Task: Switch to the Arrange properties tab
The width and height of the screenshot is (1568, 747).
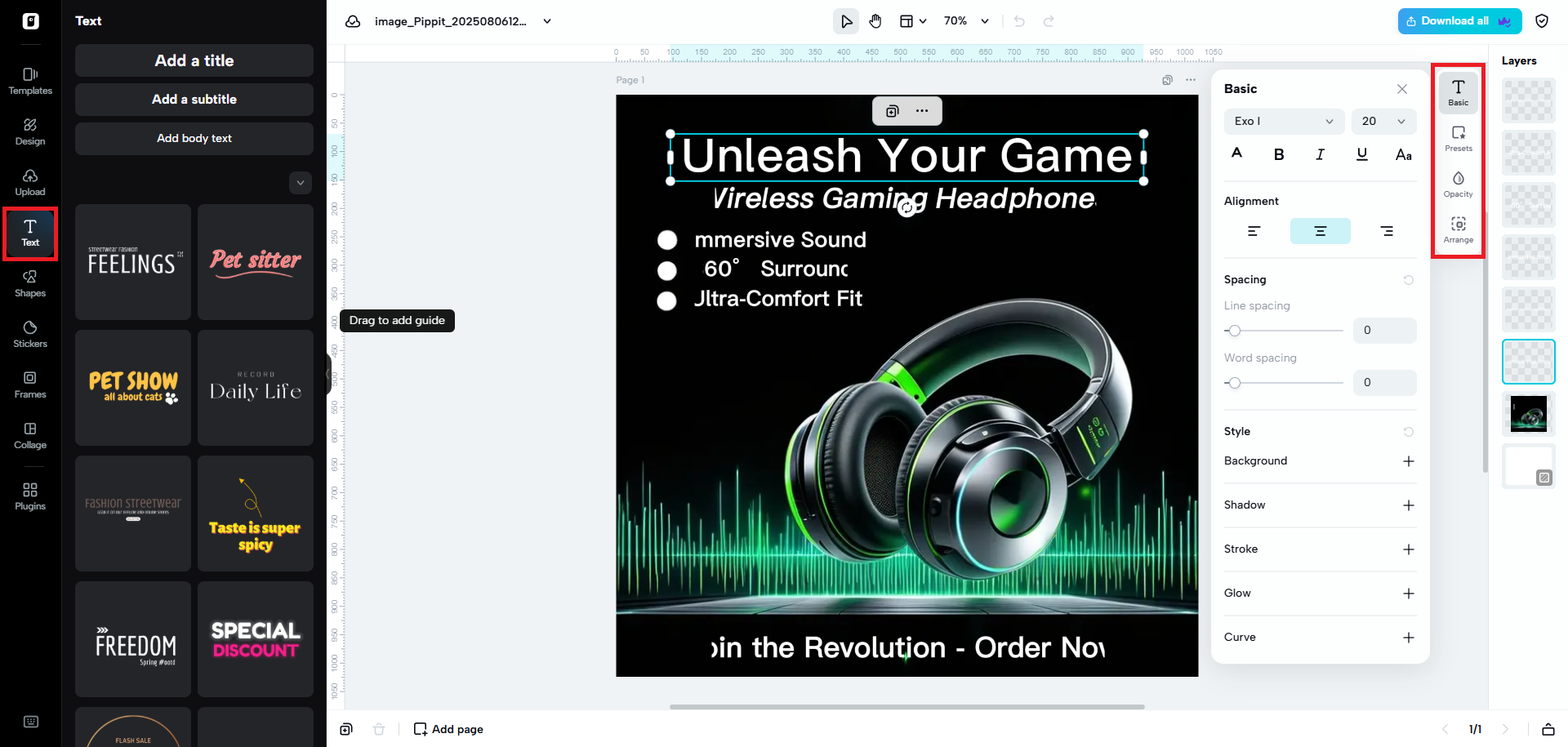Action: pyautogui.click(x=1459, y=230)
